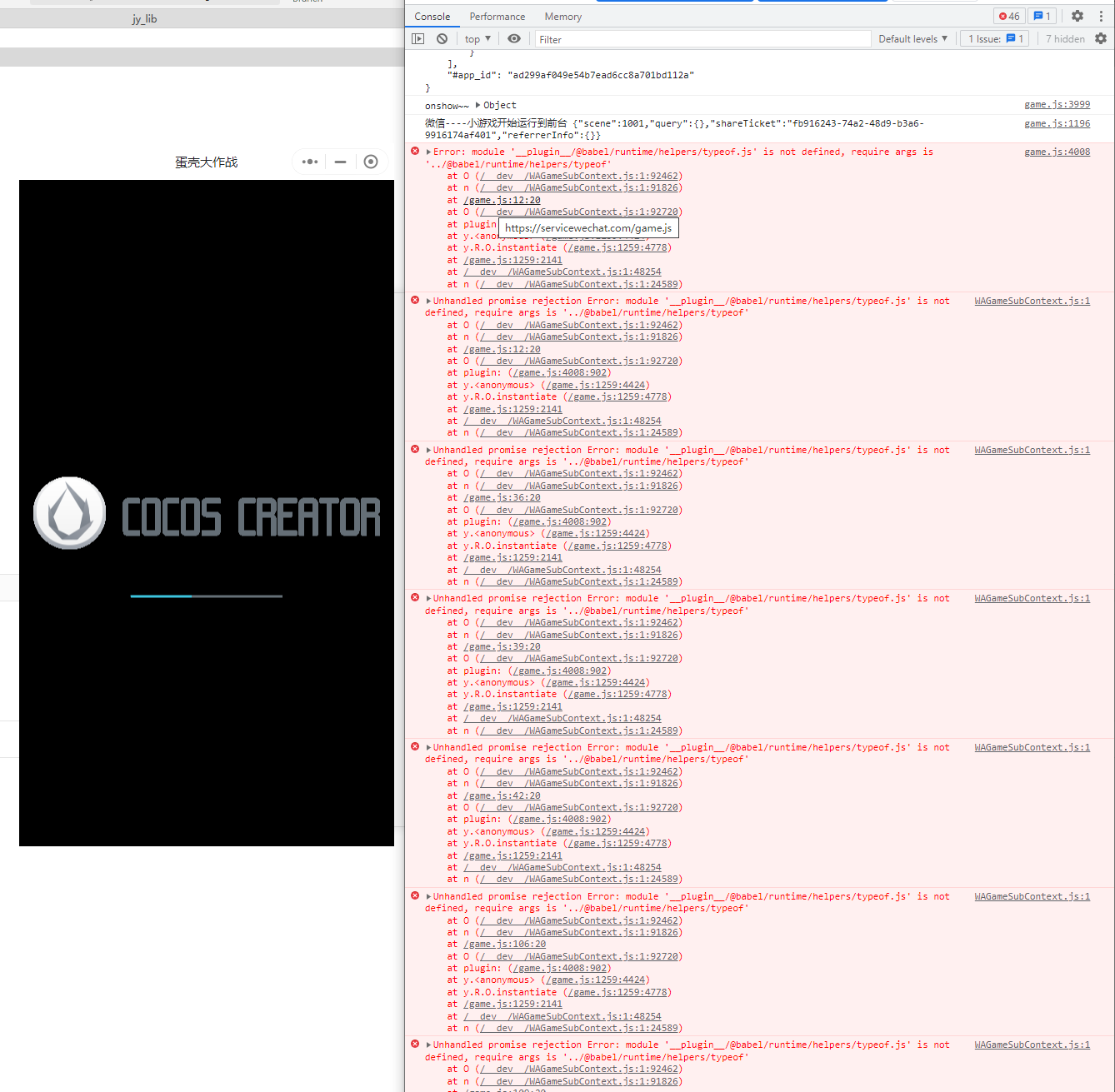Expand the first Unhandled promise rejection entry
Viewport: 1115px width, 1092px height.
coord(428,302)
